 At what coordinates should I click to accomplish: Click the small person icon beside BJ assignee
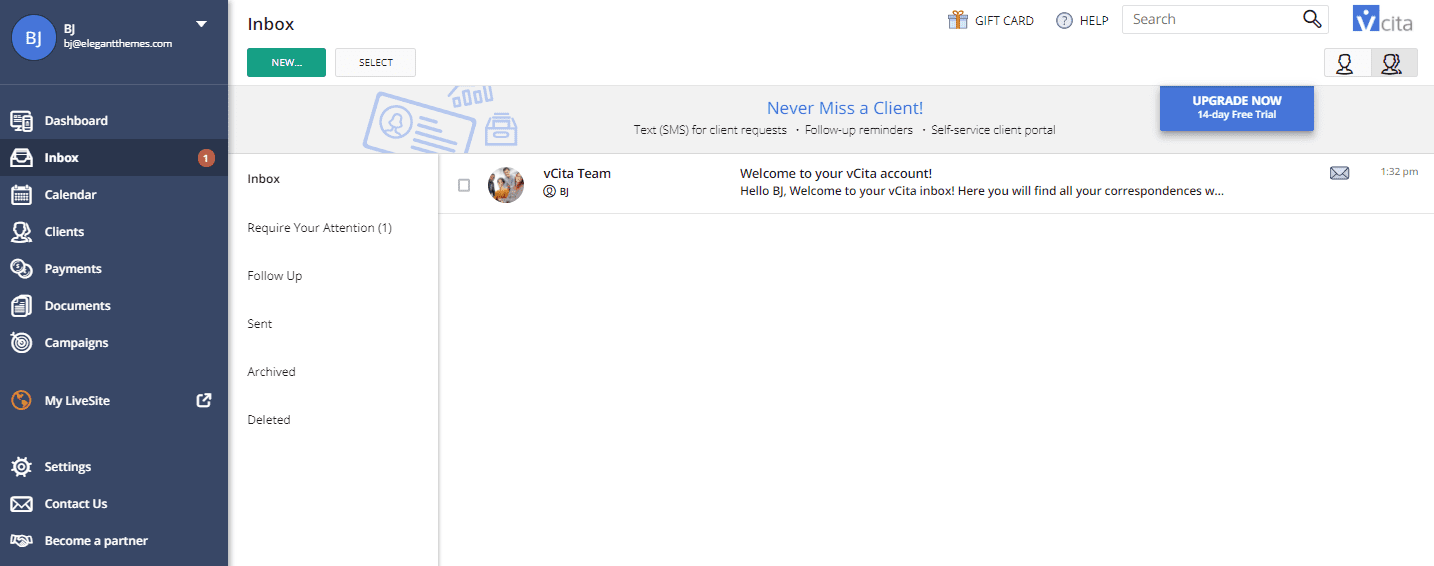point(549,192)
